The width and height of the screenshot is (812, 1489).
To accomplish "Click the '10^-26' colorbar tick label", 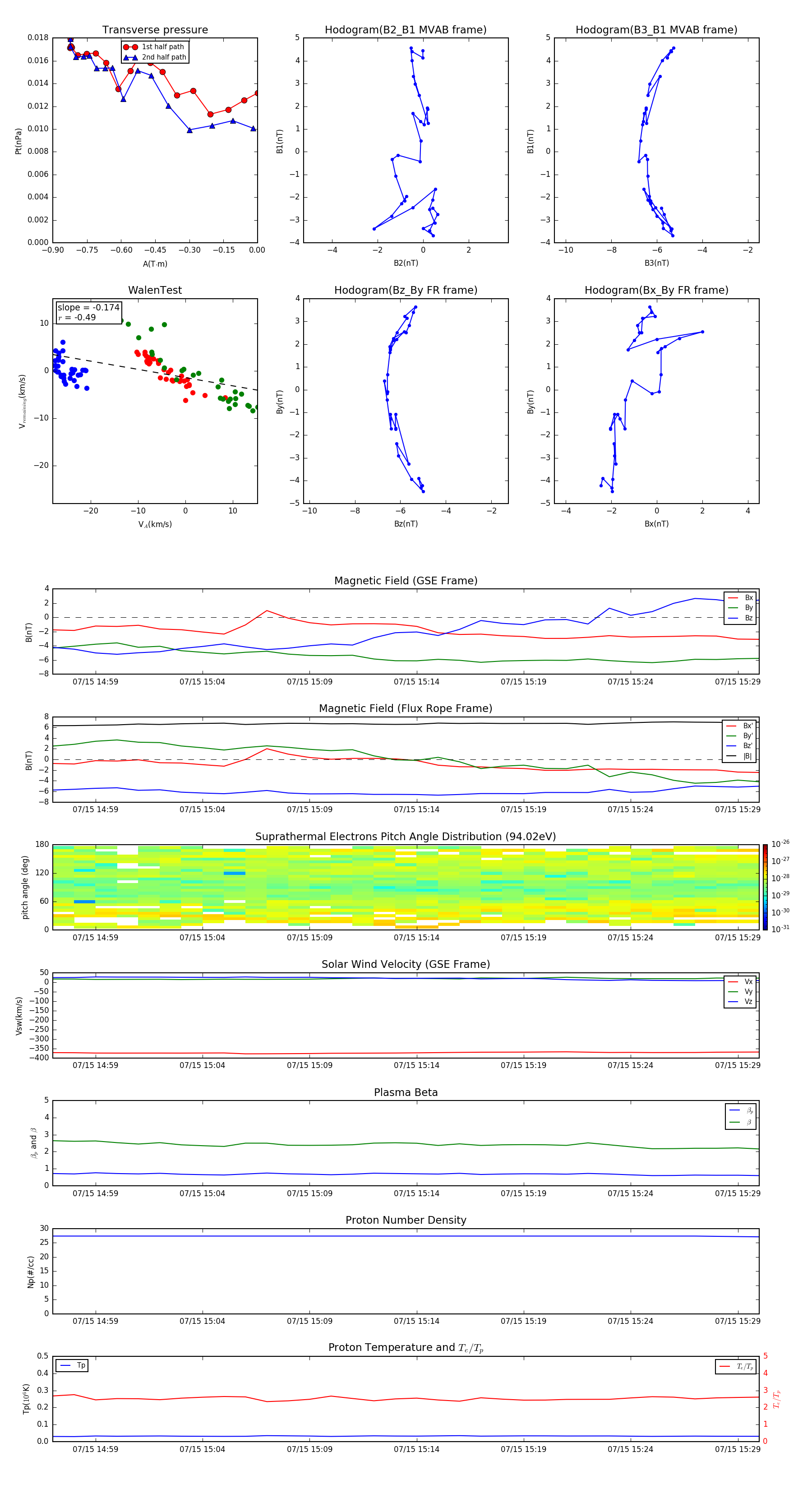I will tap(780, 844).
